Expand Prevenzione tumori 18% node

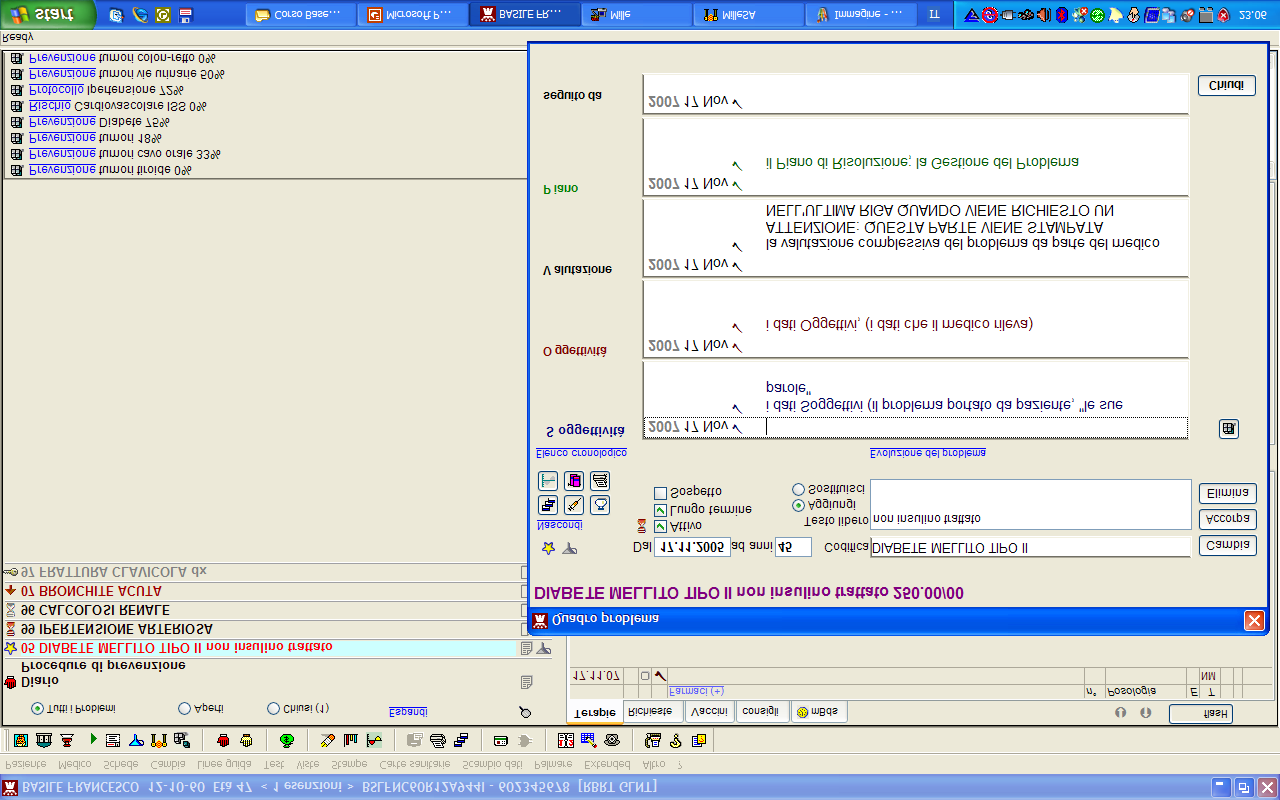[x=16, y=138]
